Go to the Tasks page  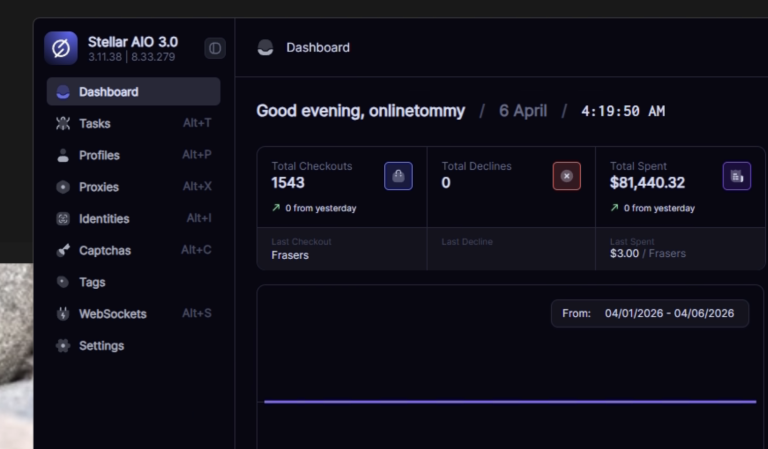pyautogui.click(x=133, y=123)
